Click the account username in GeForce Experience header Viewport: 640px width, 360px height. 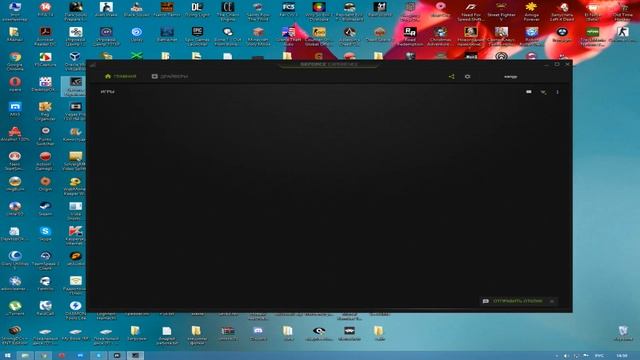tap(510, 76)
